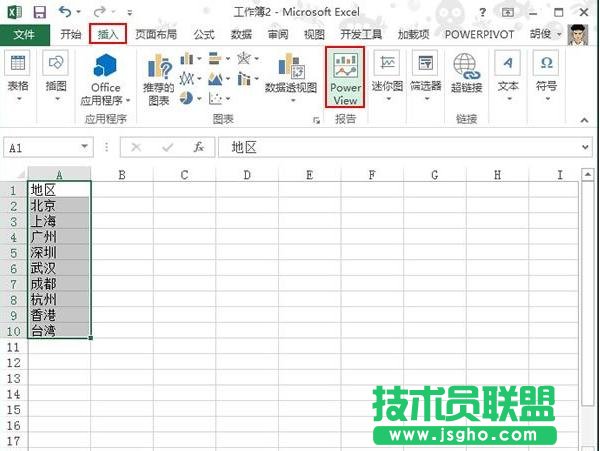Select the 插入 (Insert) ribbon tab
600x451 pixels.
108,34
